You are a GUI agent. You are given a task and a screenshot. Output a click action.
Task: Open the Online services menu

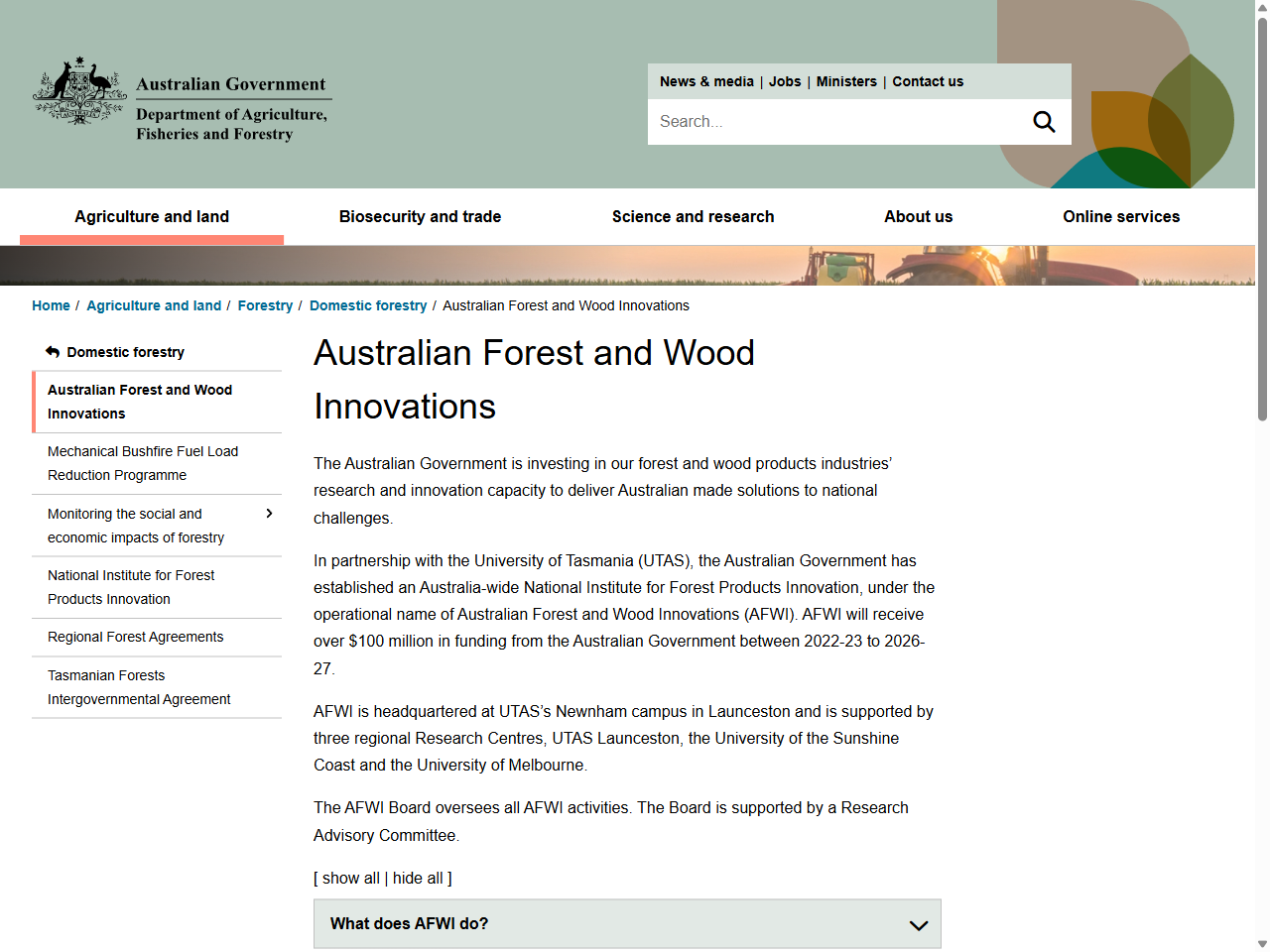(x=1121, y=216)
